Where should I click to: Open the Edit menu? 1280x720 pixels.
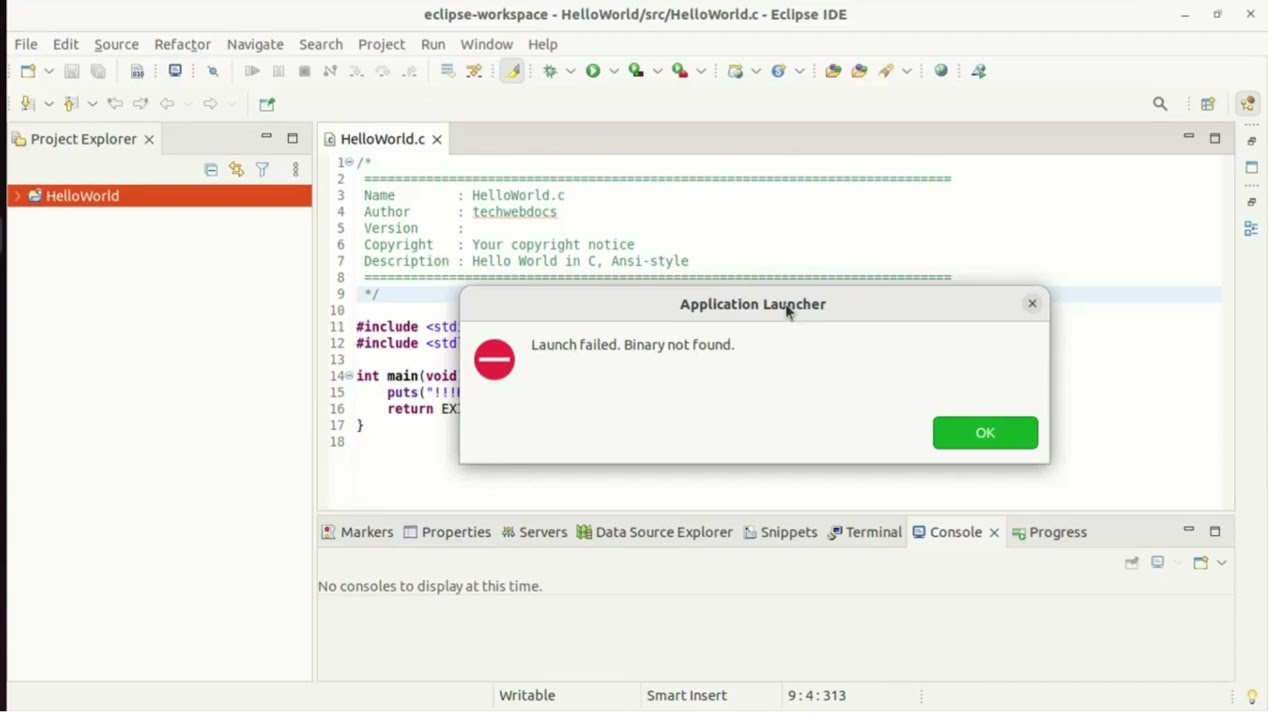tap(66, 44)
